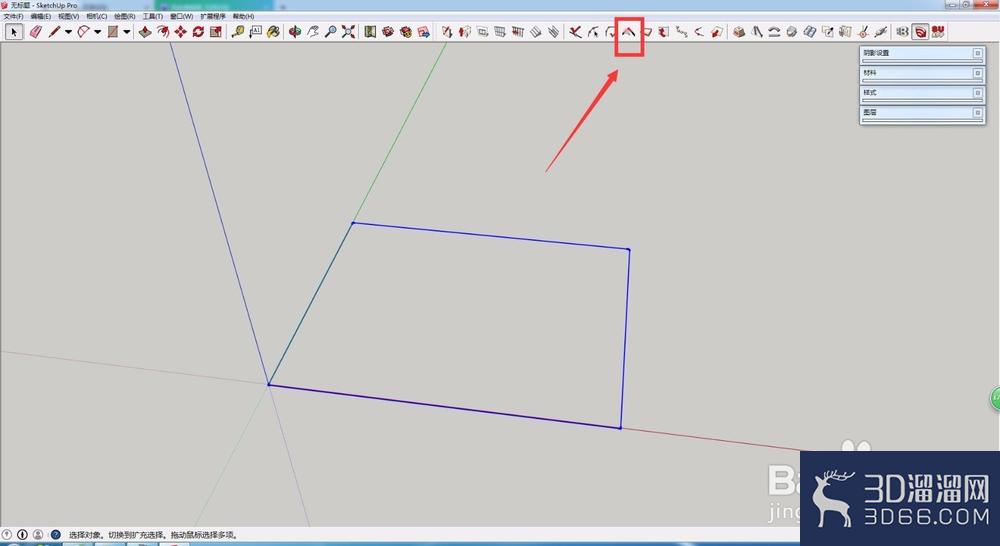Screen dimensions: 1000x546
Task: Open the shape tool dropdown arrow
Action: pos(127,32)
